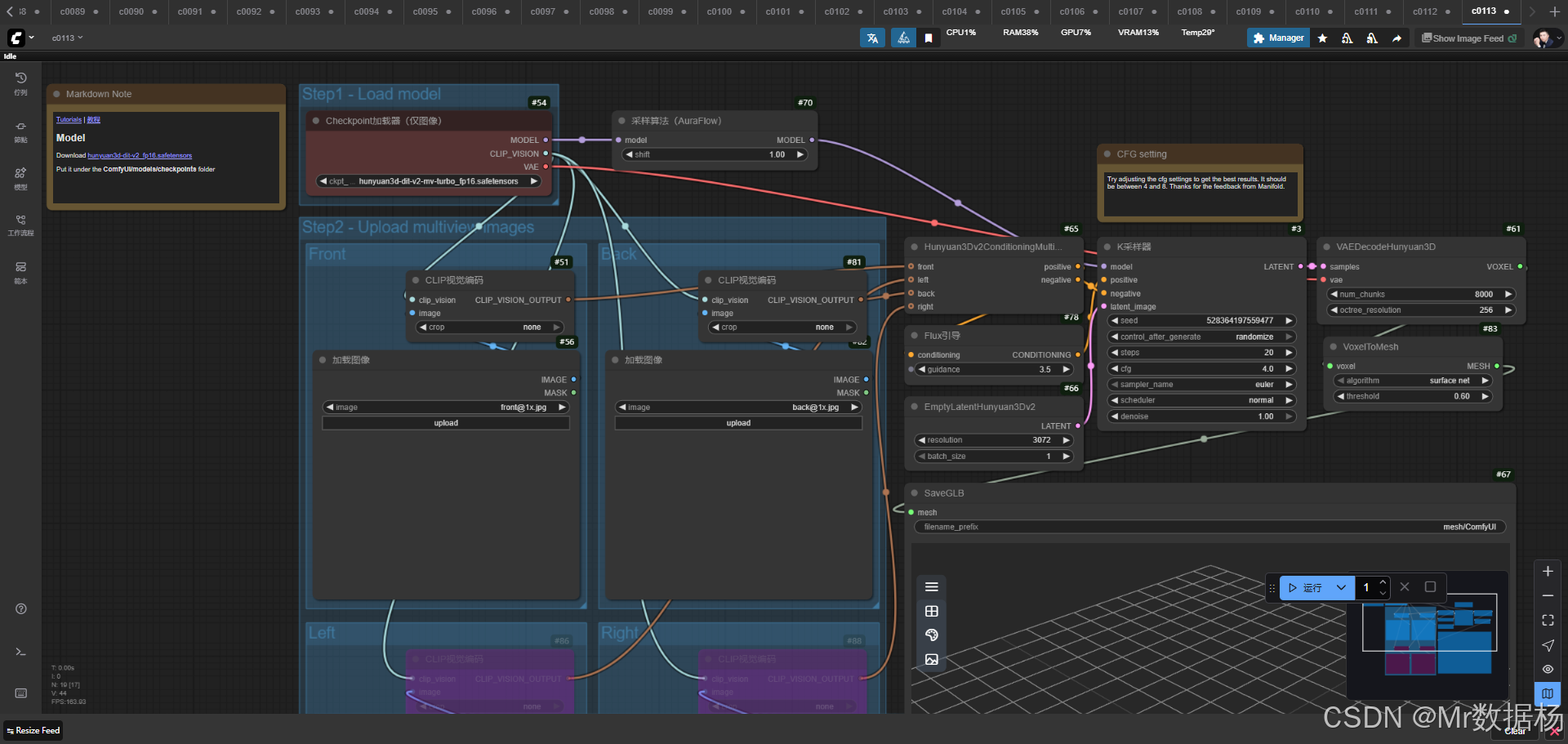Fit view using the fullscreen bracket icon
Image resolution: width=1568 pixels, height=744 pixels.
click(1548, 621)
